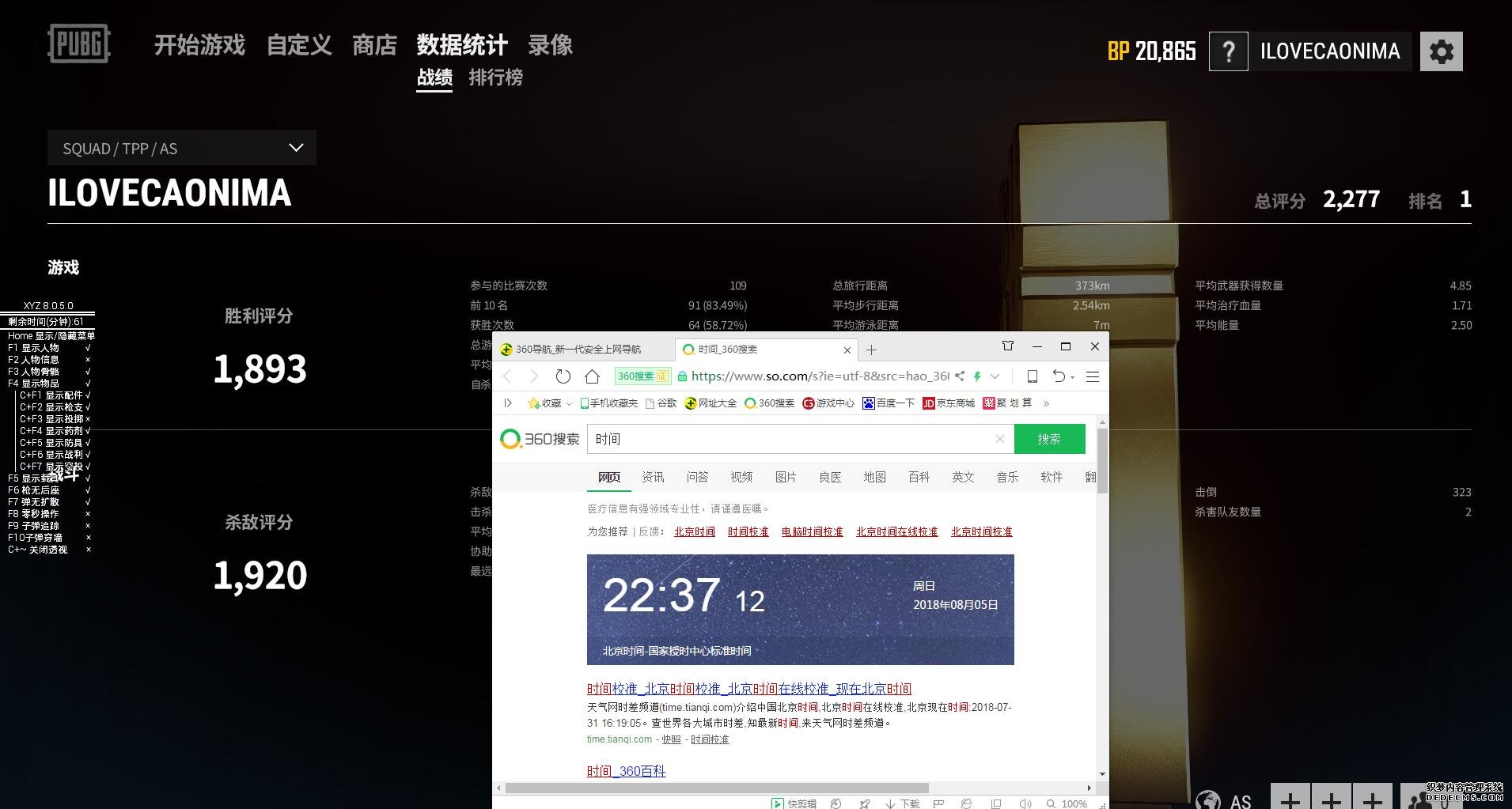The image size is (1512, 809).
Task: Open the 时间_360百科 result link
Action: coord(626,771)
